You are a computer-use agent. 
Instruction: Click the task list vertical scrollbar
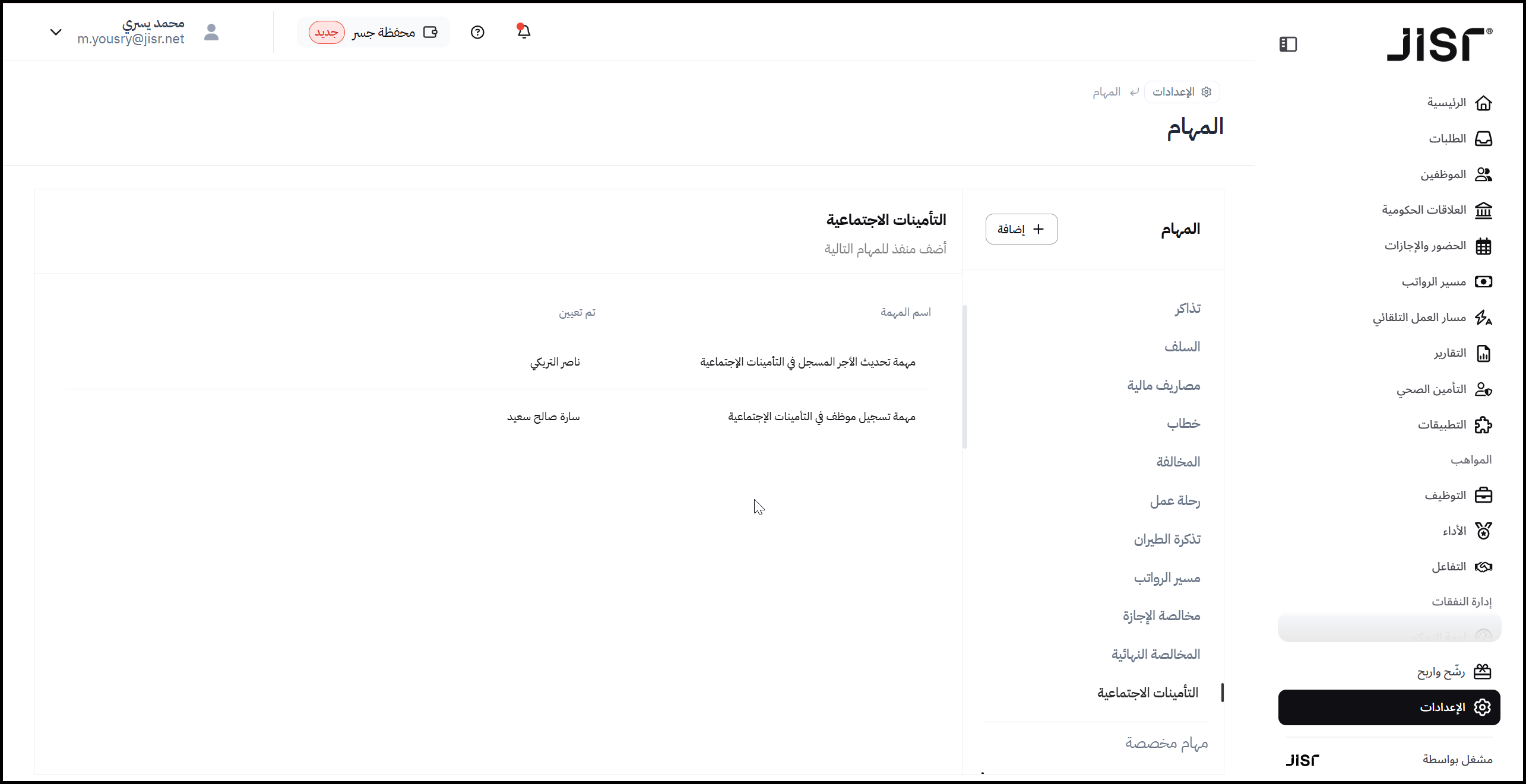pos(965,377)
